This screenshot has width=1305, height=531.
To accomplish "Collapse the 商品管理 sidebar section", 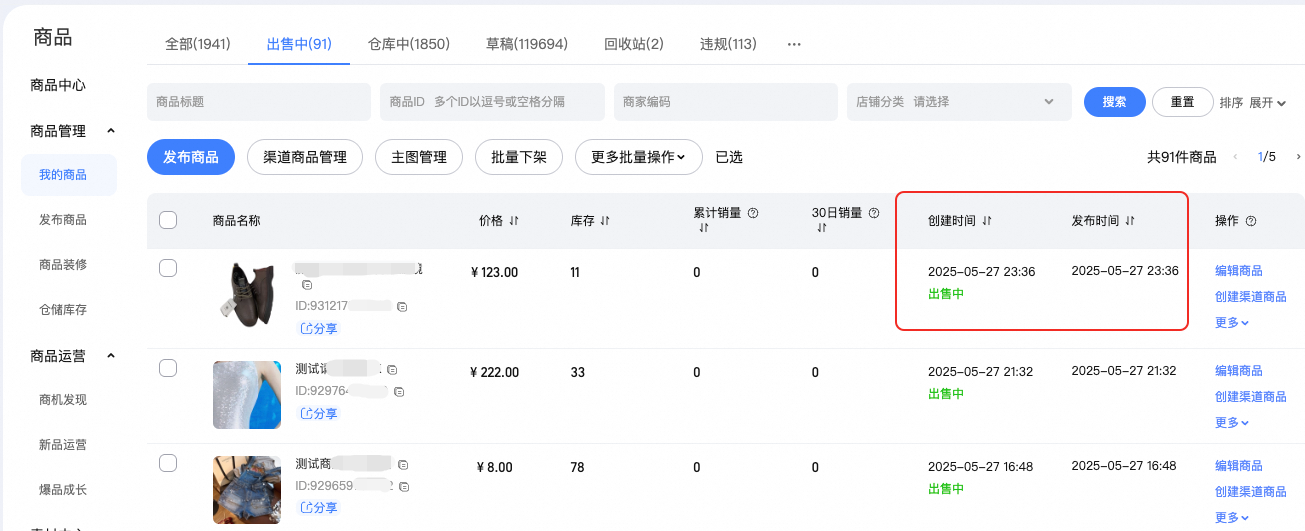I will 111,131.
